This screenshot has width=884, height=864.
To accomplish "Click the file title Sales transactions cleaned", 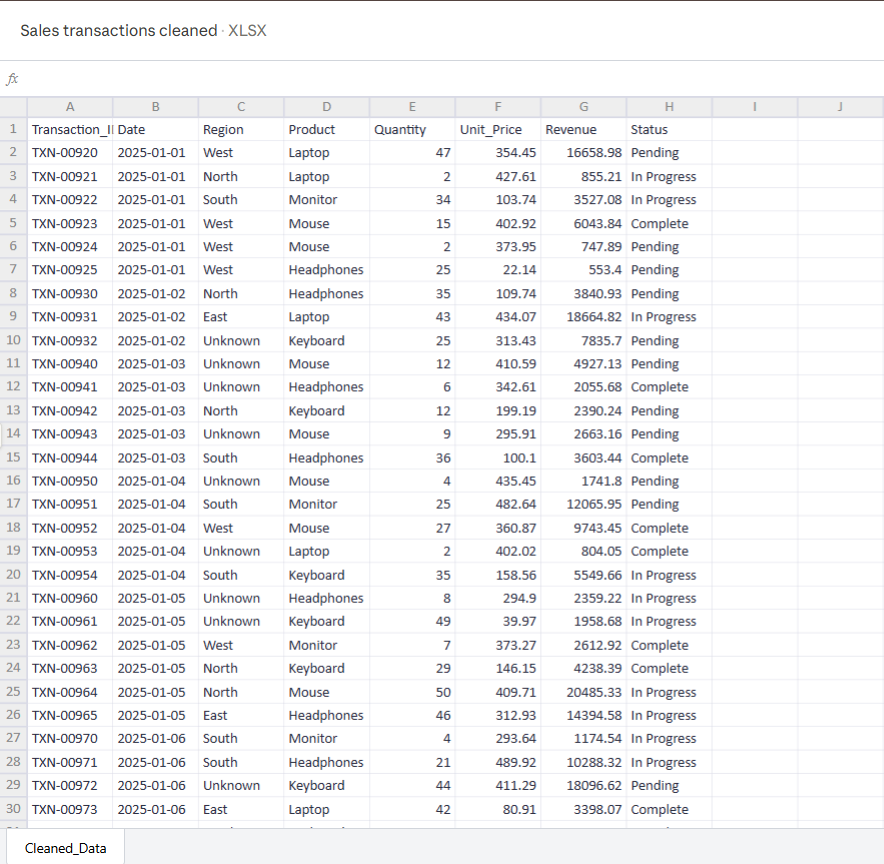I will coord(118,31).
